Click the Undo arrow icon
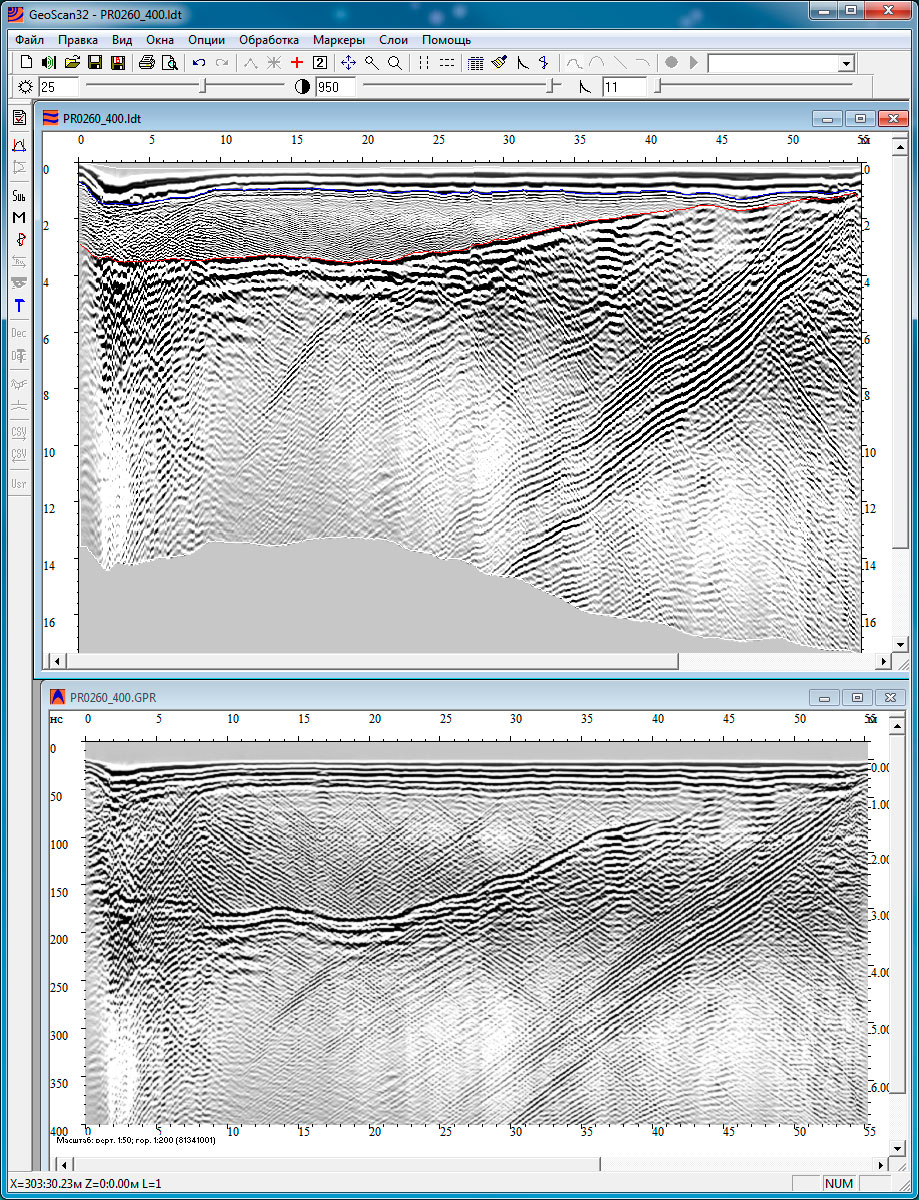This screenshot has height=1200, width=919. (199, 62)
